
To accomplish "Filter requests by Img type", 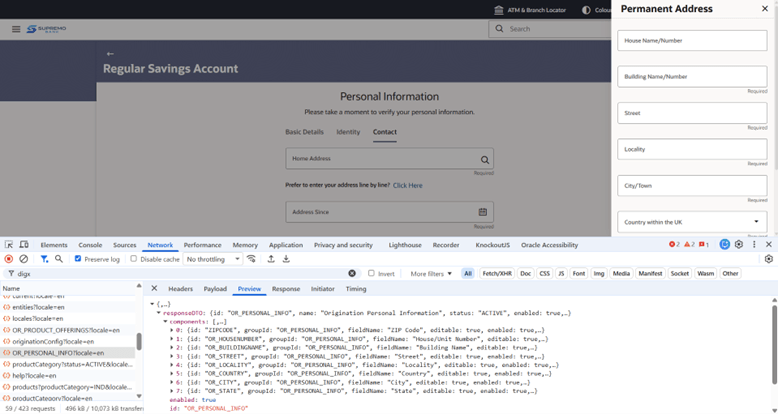I will pyautogui.click(x=599, y=274).
